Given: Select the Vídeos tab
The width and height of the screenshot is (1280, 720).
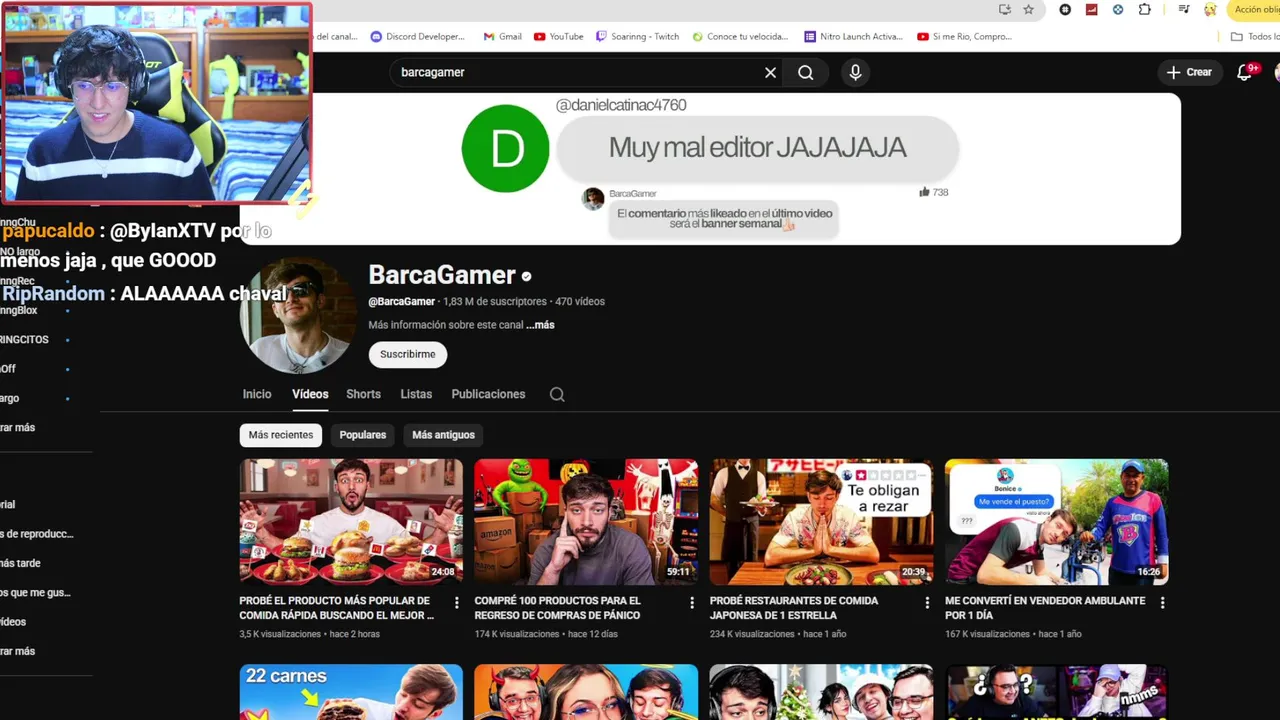Looking at the screenshot, I should click(x=310, y=394).
